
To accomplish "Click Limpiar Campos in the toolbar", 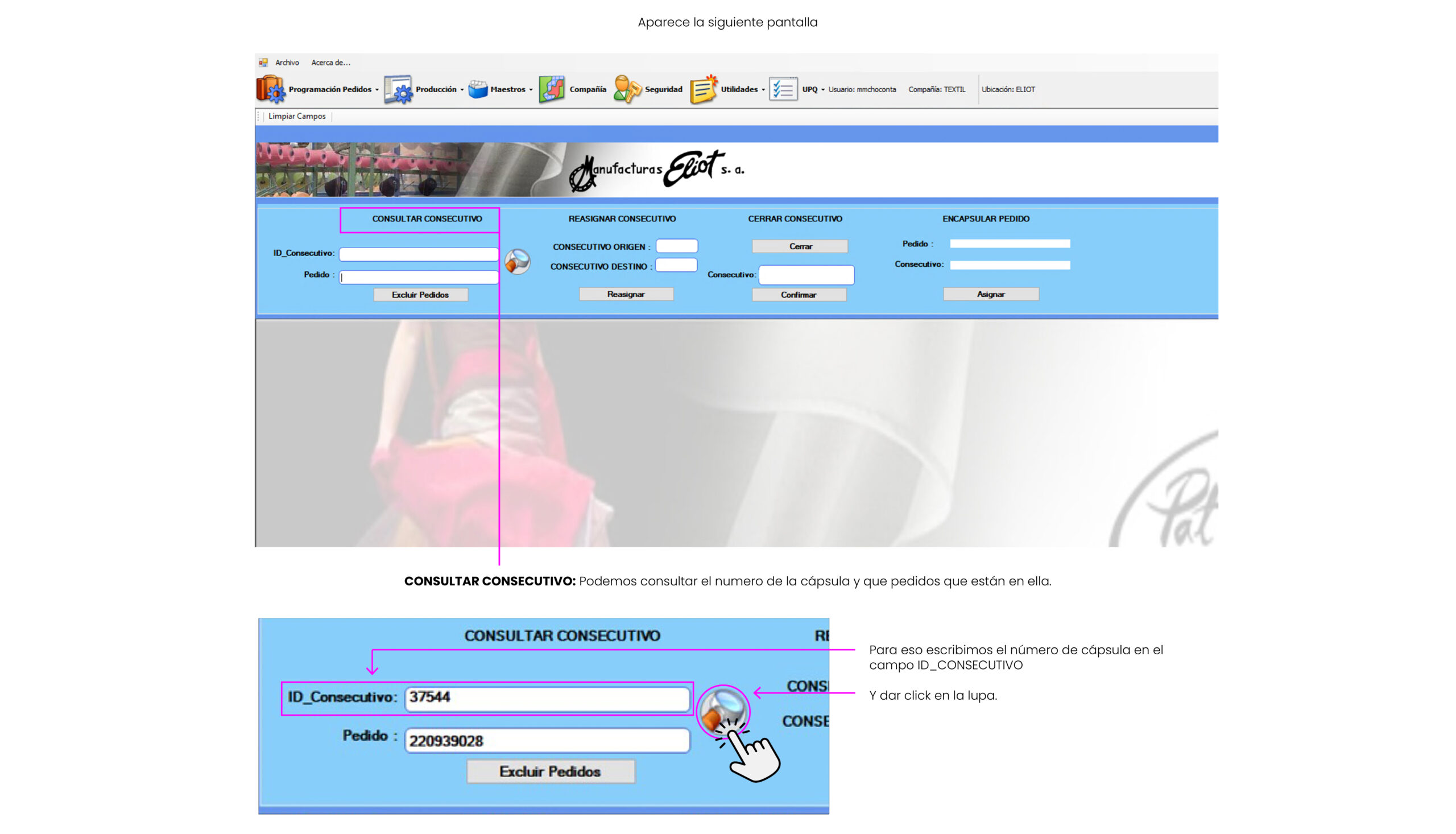I will point(296,116).
